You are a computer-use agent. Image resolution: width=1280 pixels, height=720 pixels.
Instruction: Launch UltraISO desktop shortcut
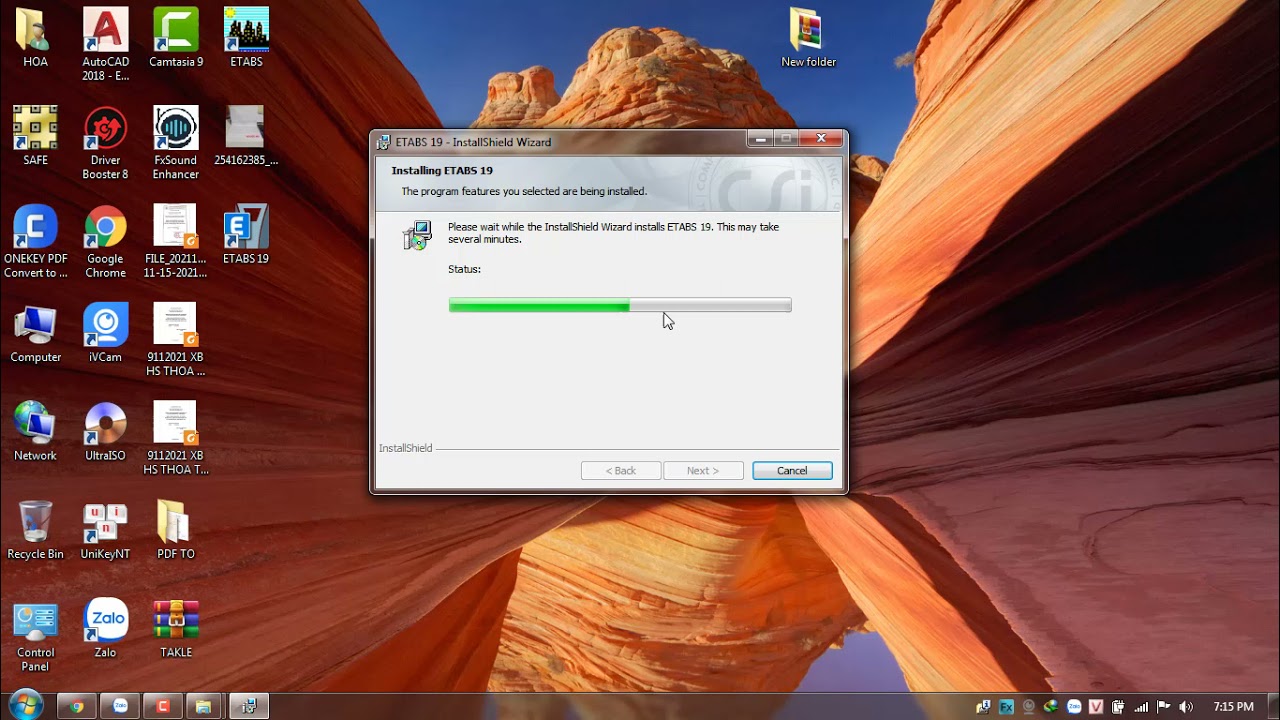click(x=105, y=431)
